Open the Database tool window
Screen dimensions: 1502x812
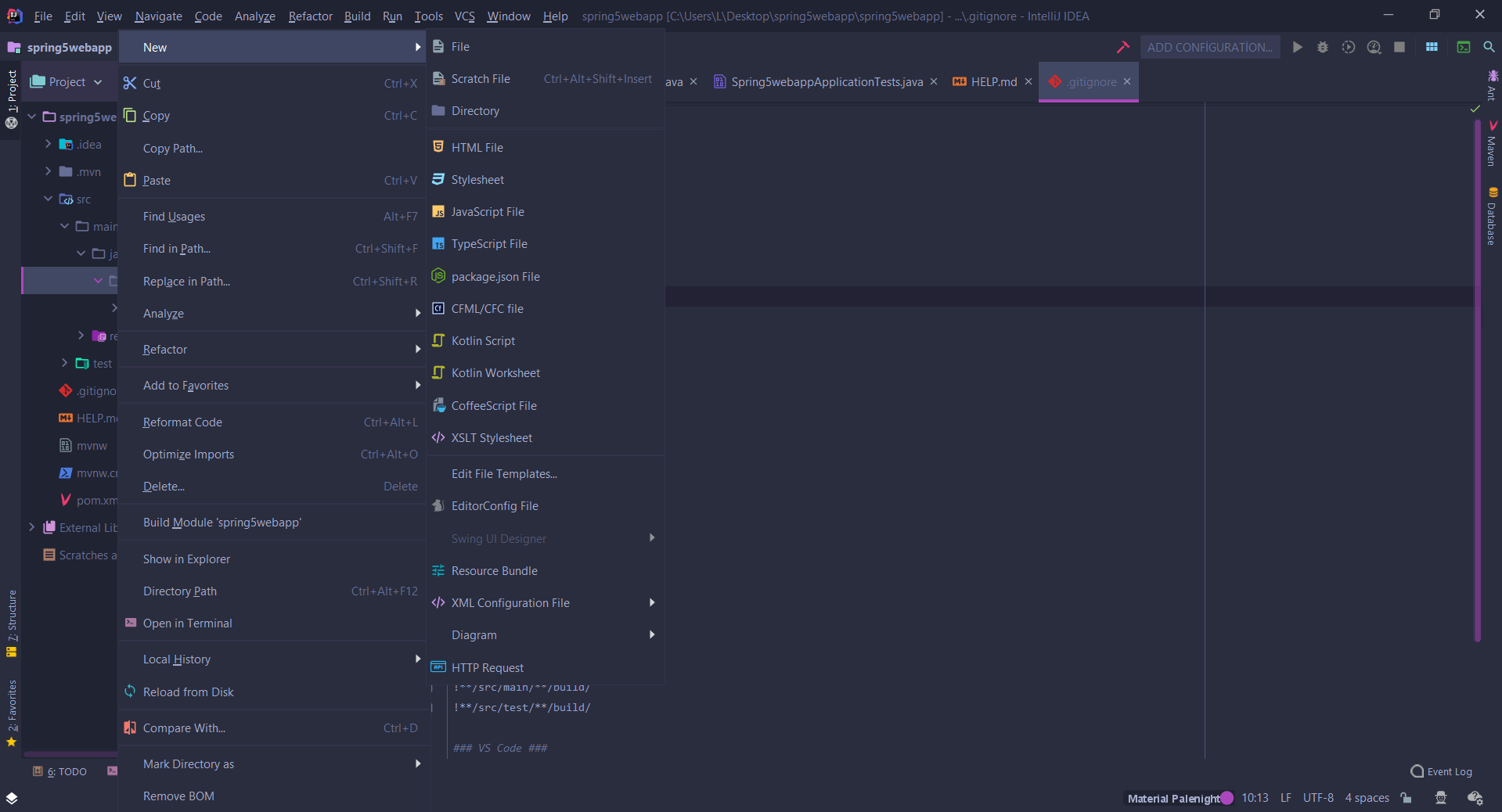[1492, 217]
